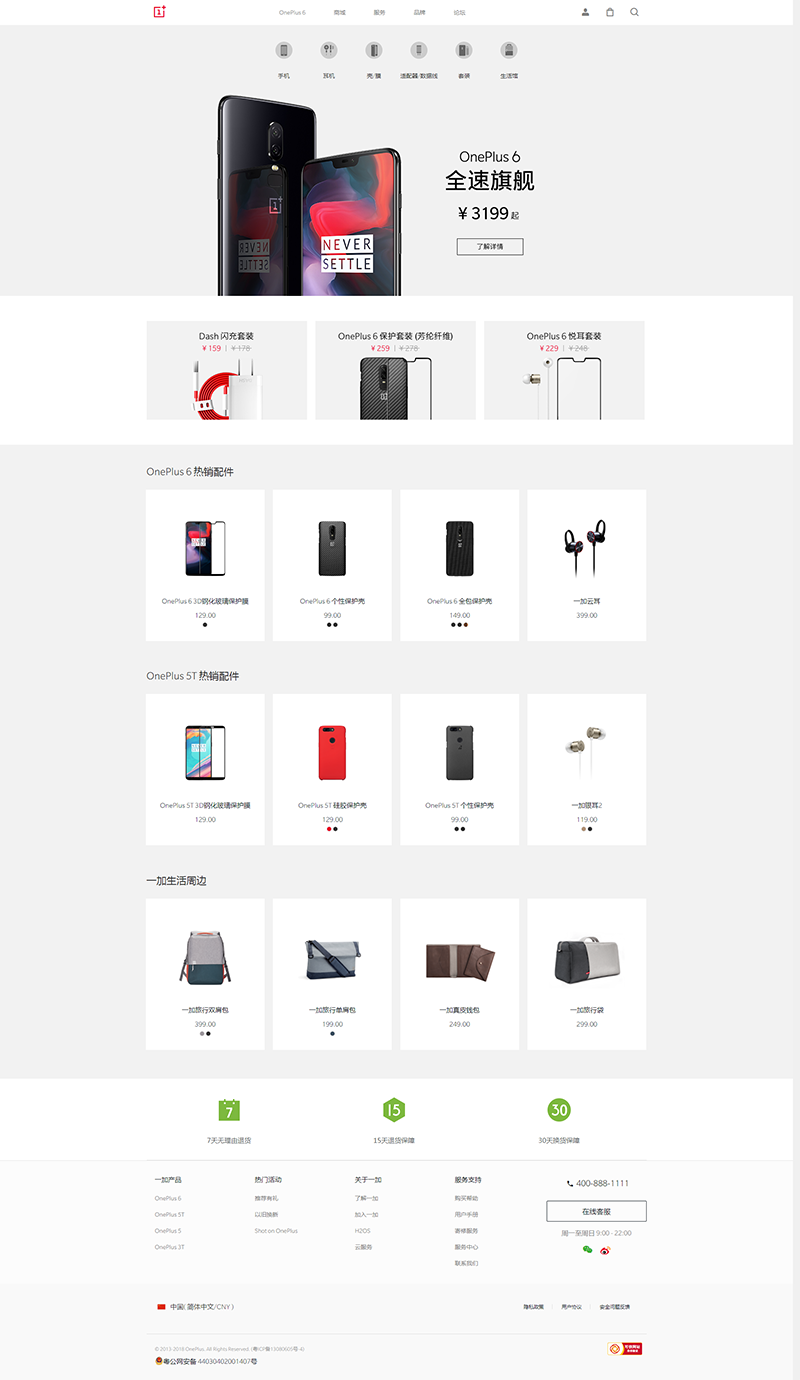The image size is (800, 1380).
Task: Follow the H2OS footer link
Action: pyautogui.click(x=362, y=1231)
